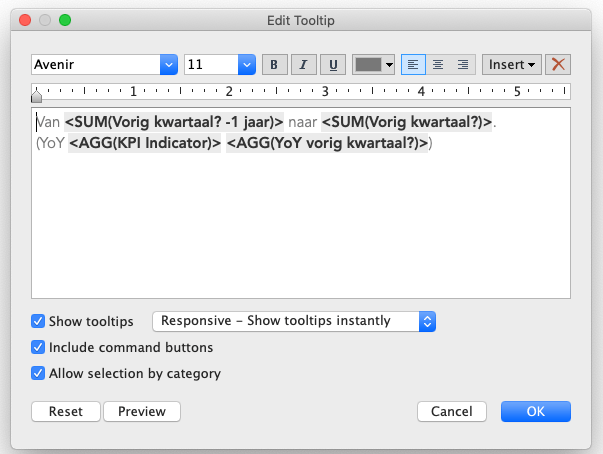Disable Allow selection by category
This screenshot has width=603, height=454.
[38, 374]
